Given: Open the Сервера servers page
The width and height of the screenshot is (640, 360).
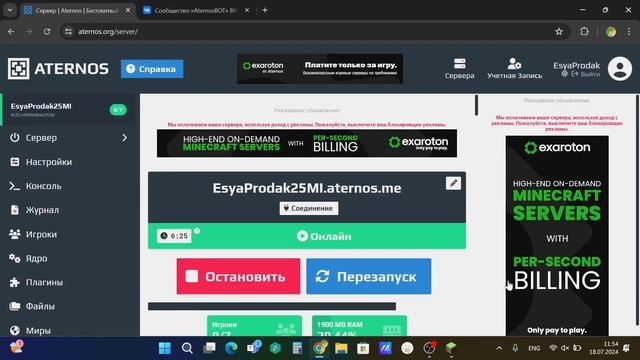Looking at the screenshot, I should click(x=460, y=69).
